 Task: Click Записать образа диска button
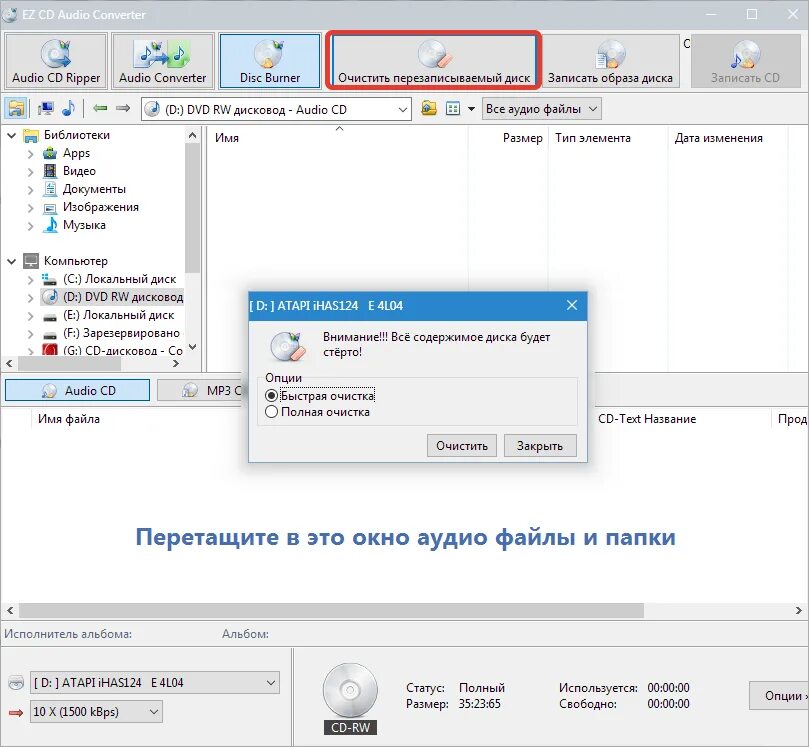(610, 61)
